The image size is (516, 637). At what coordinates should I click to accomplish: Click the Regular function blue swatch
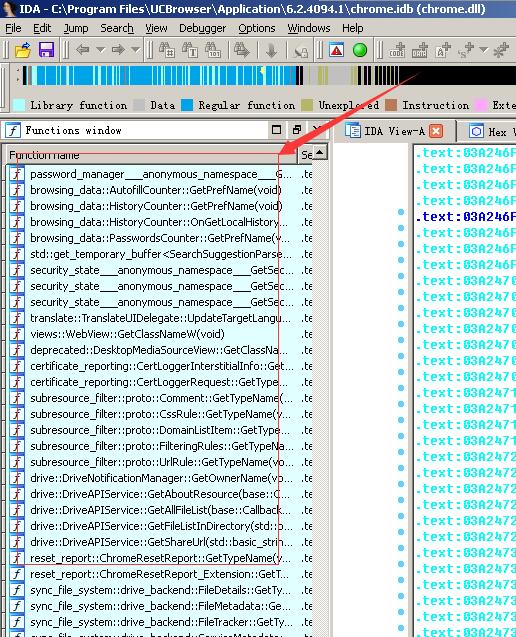click(187, 105)
